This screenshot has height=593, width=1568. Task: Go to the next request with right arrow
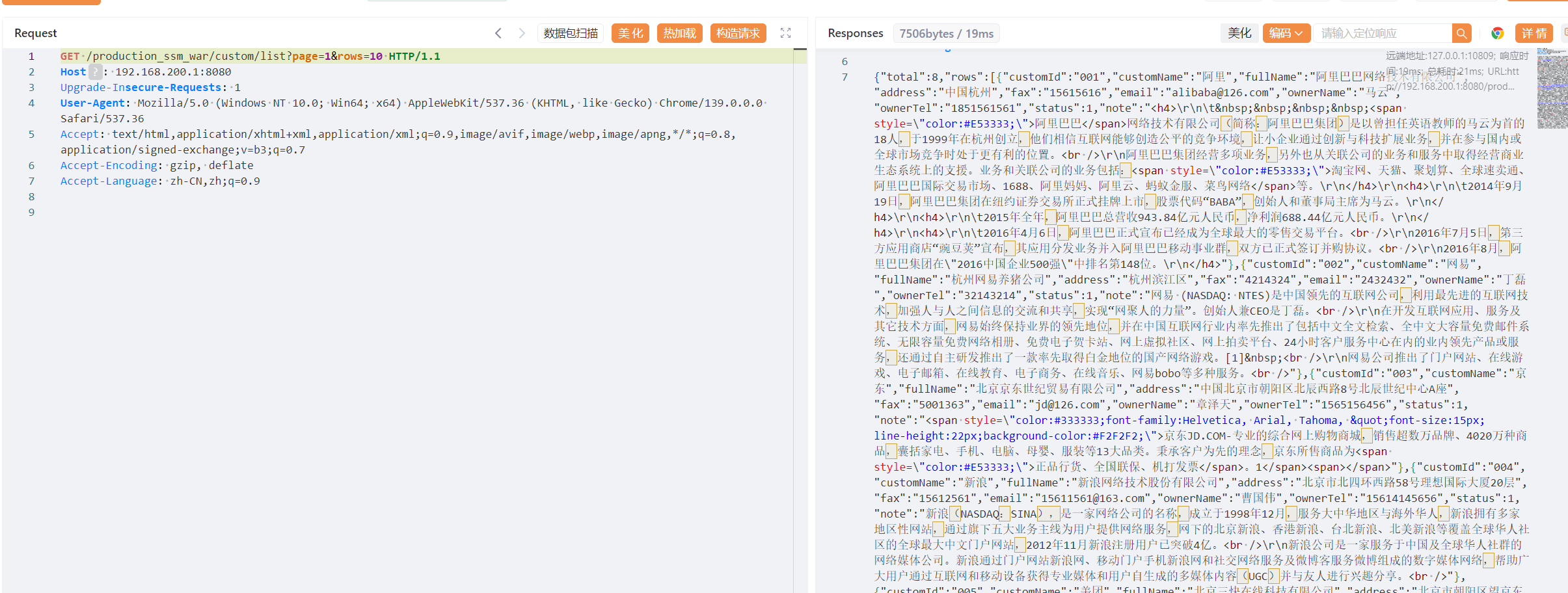[x=521, y=33]
